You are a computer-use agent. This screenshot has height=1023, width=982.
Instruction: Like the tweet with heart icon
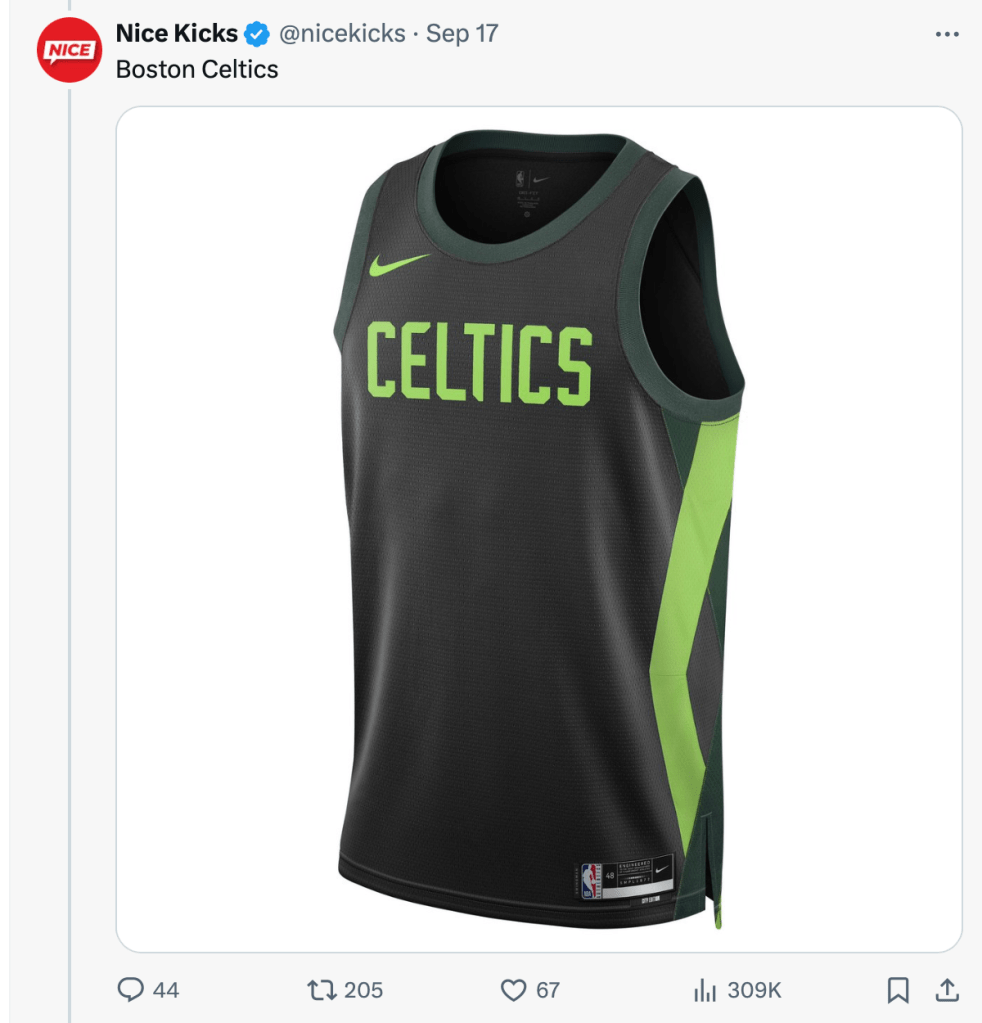(x=513, y=990)
